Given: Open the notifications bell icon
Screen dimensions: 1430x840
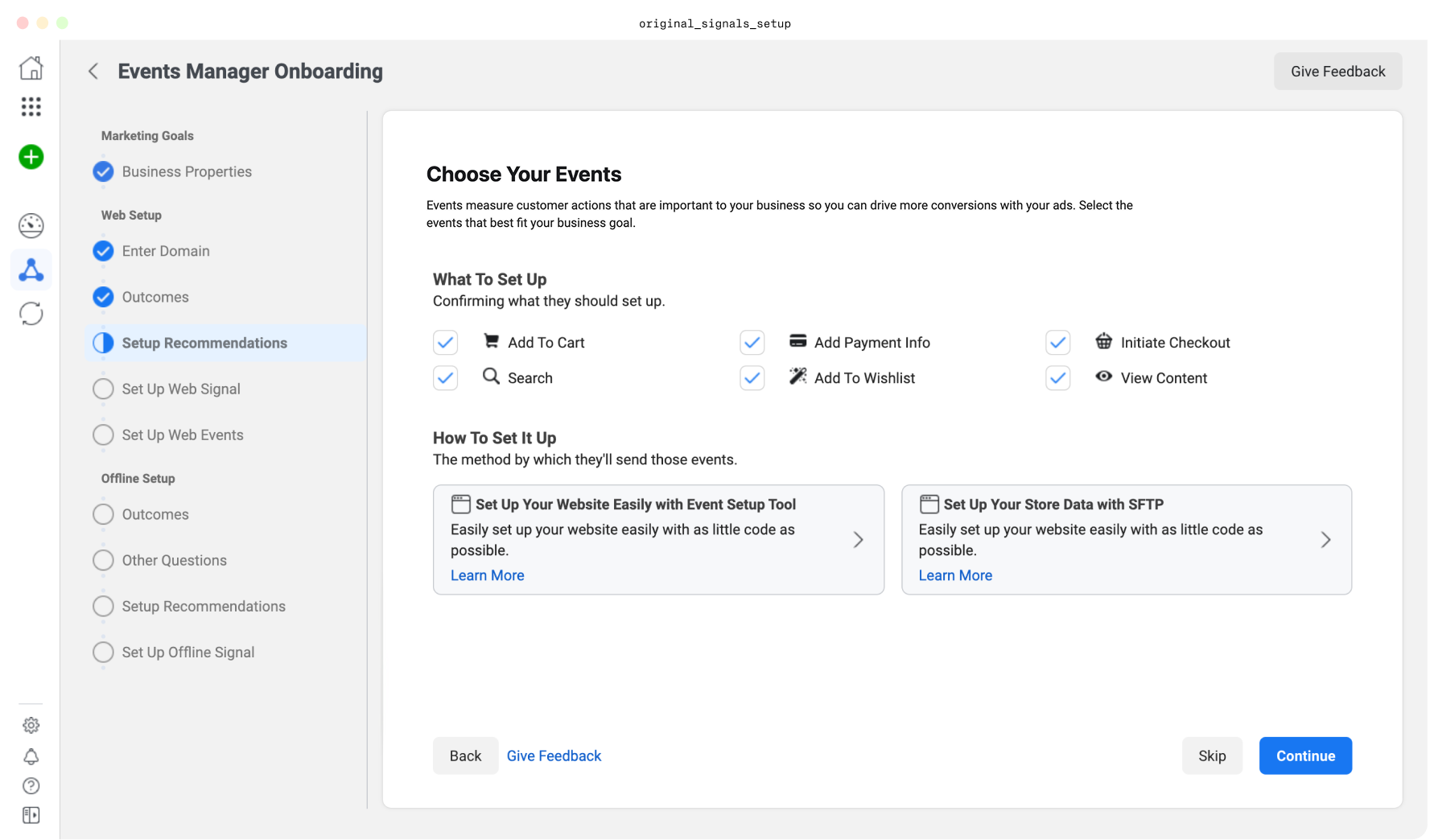Looking at the screenshot, I should [31, 756].
